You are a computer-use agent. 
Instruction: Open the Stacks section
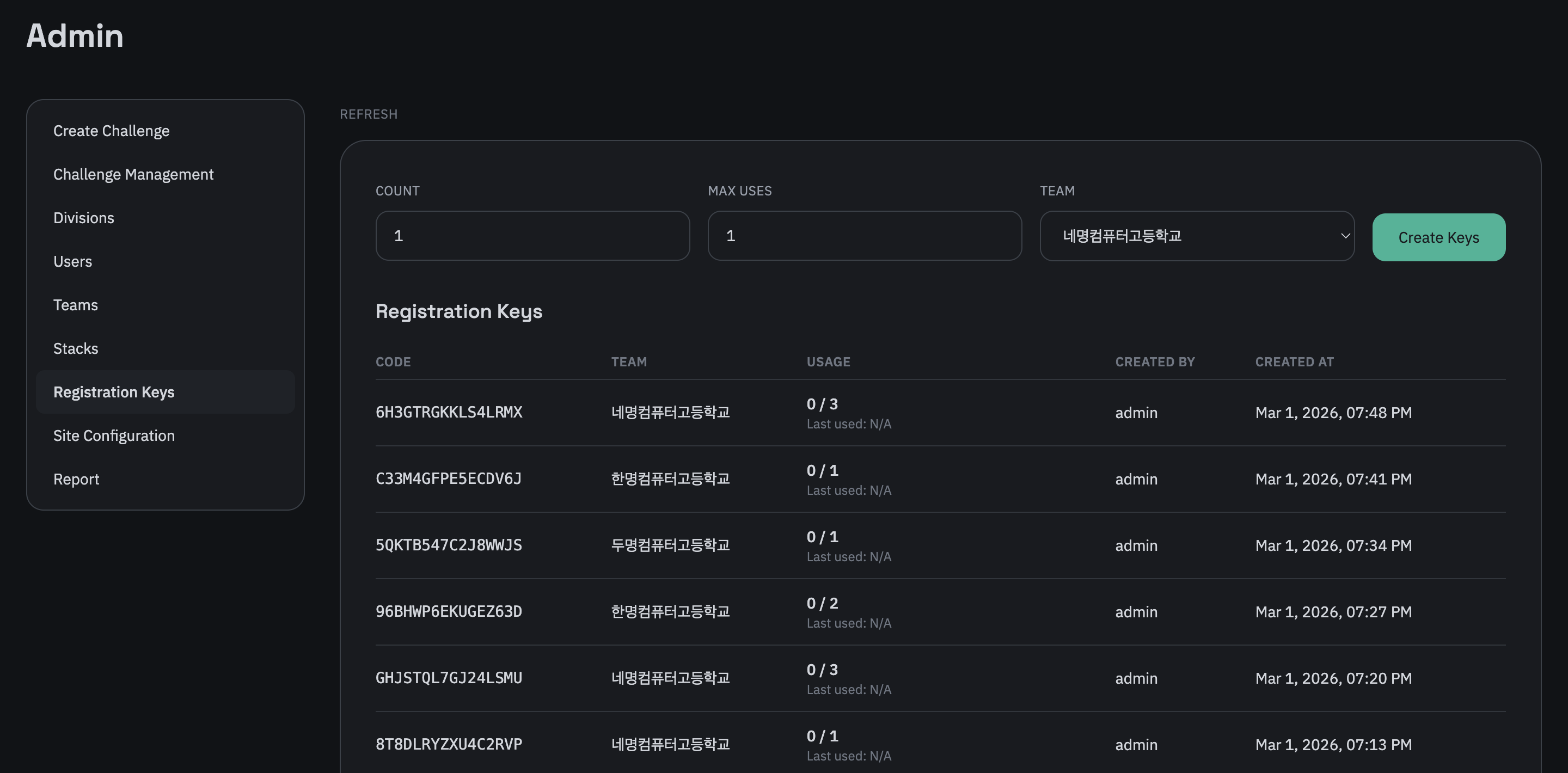(76, 348)
